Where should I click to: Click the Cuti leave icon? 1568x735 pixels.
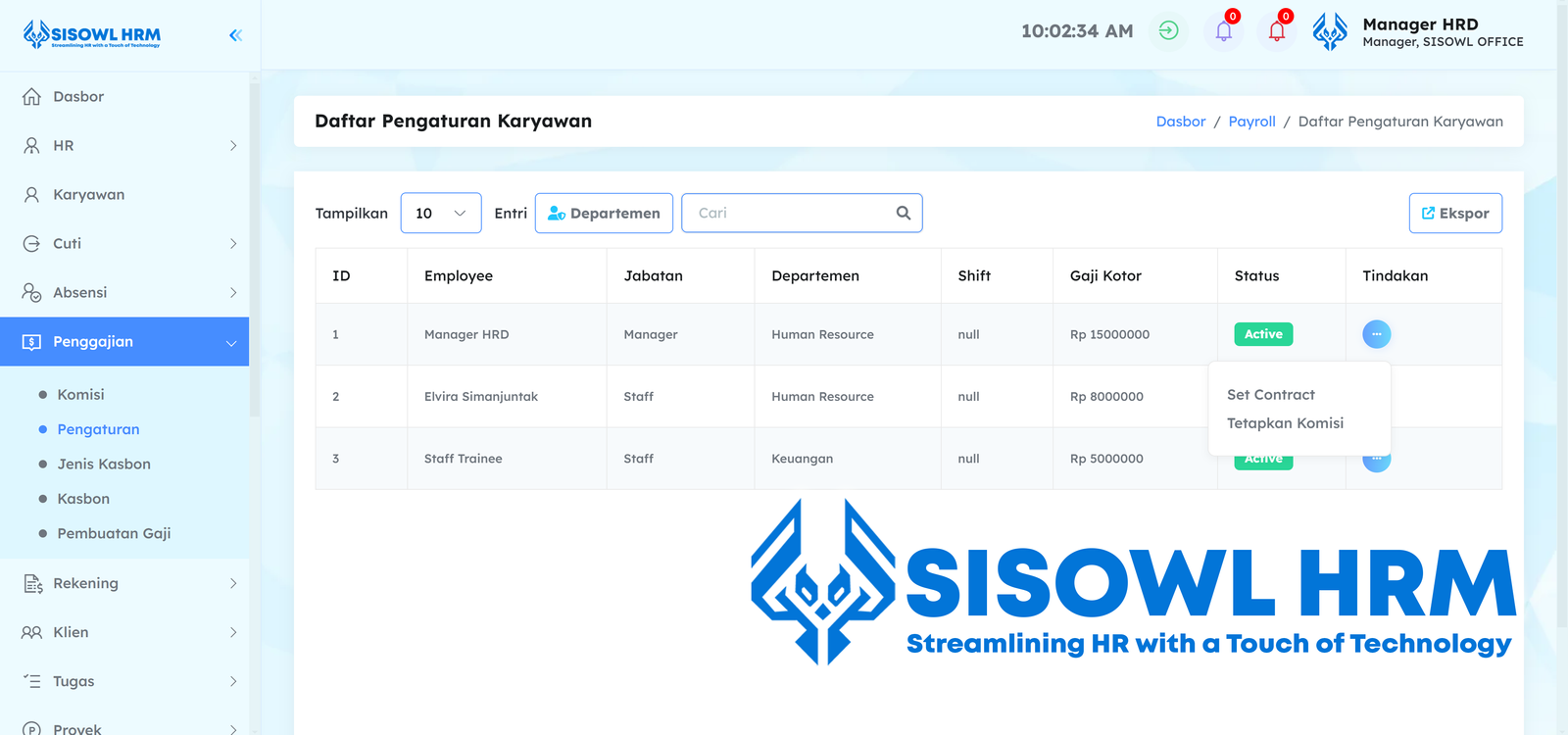(31, 243)
